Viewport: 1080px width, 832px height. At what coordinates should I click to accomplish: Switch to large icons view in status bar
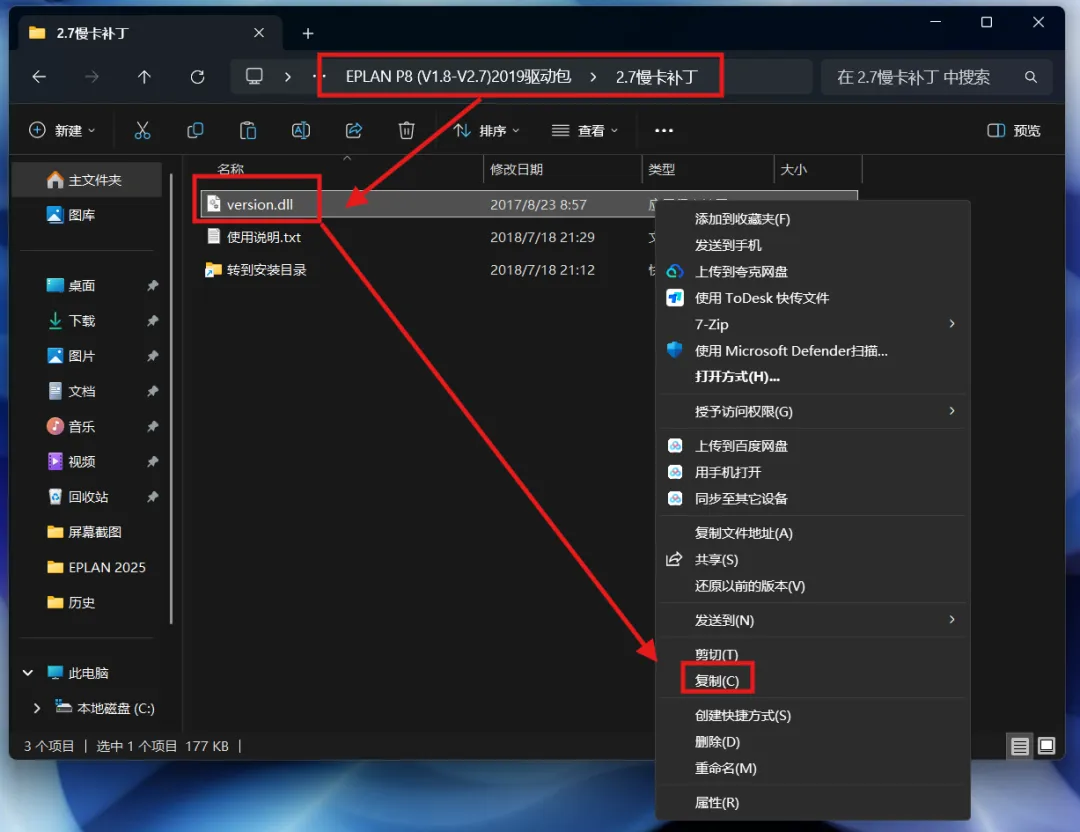1046,746
